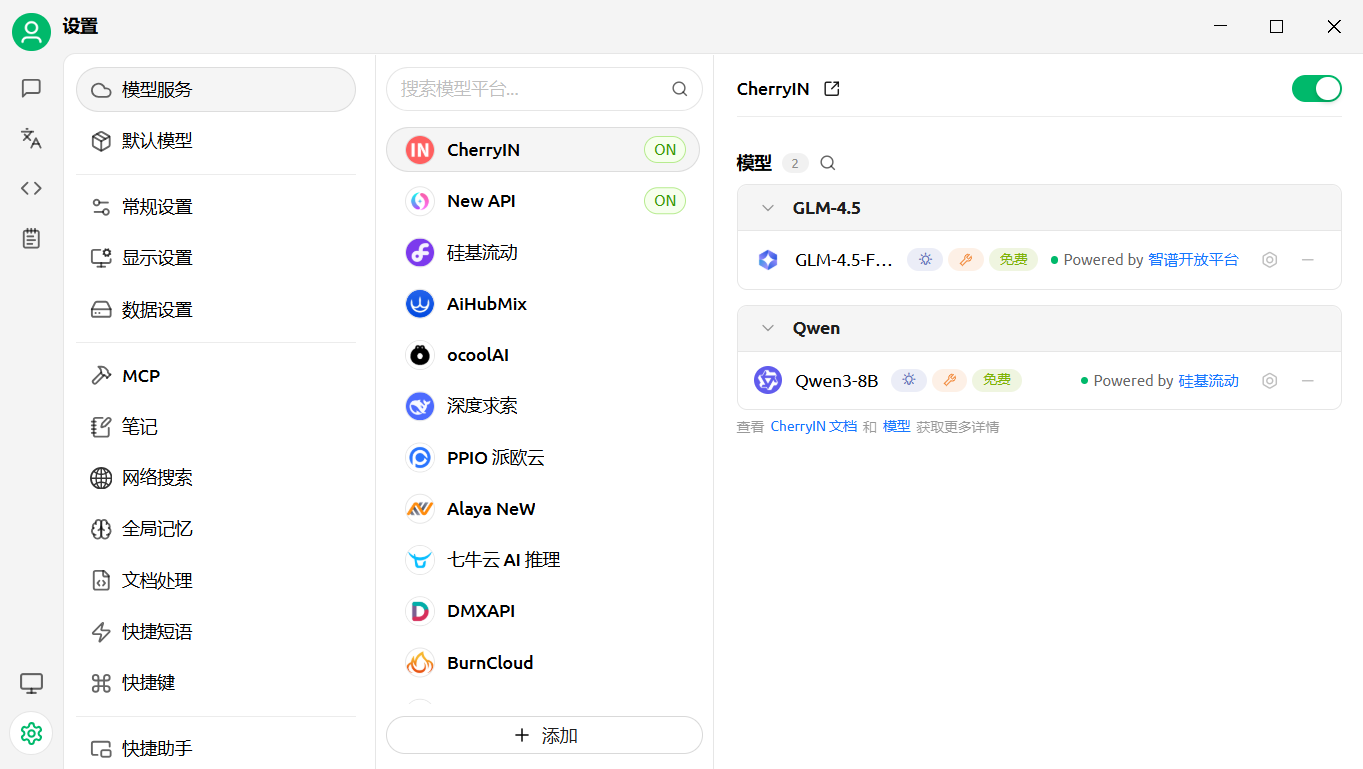
Task: Open the chat assistant icon in left sidebar
Action: [x=31, y=88]
